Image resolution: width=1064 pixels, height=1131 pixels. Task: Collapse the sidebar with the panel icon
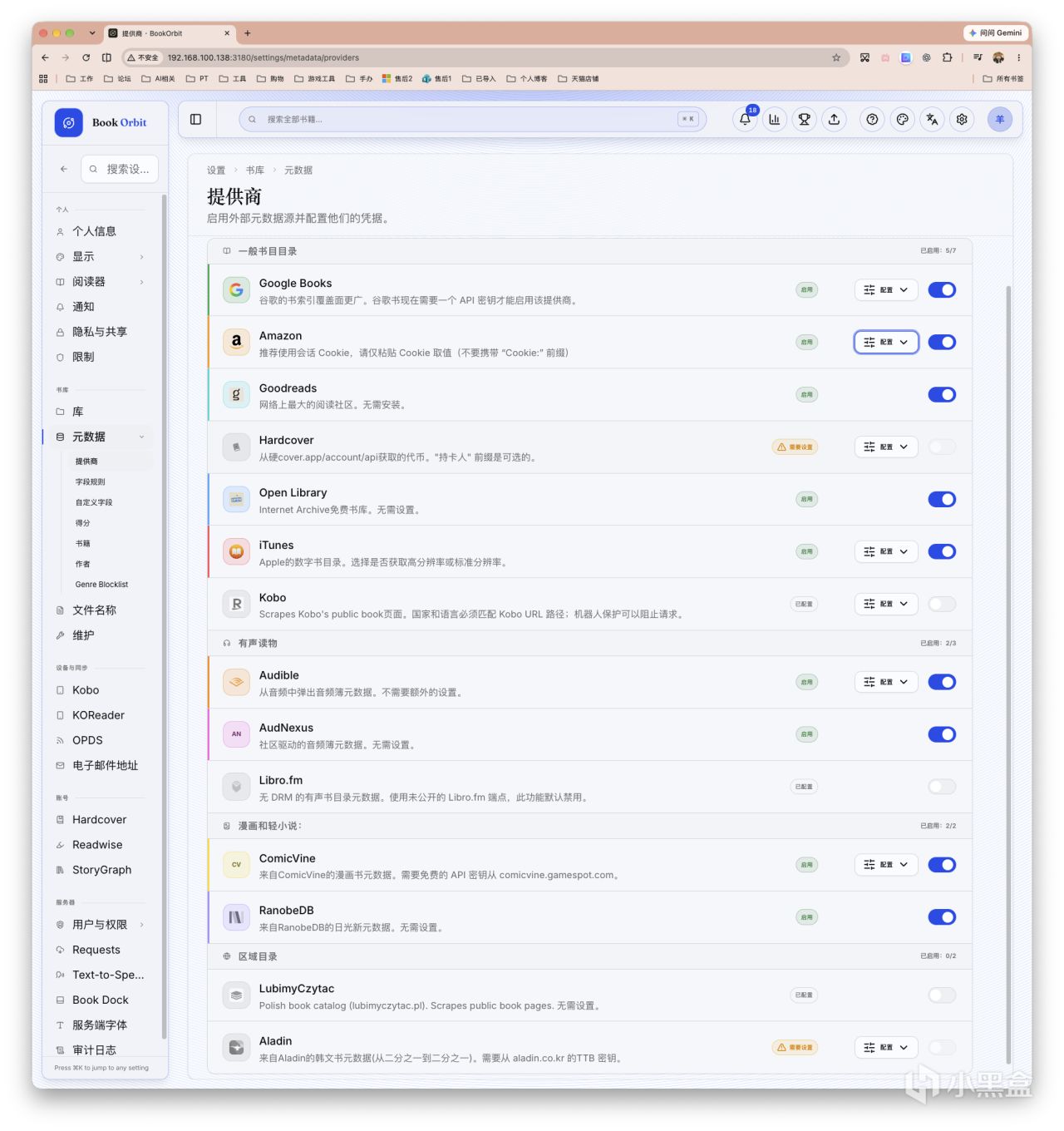click(x=195, y=120)
